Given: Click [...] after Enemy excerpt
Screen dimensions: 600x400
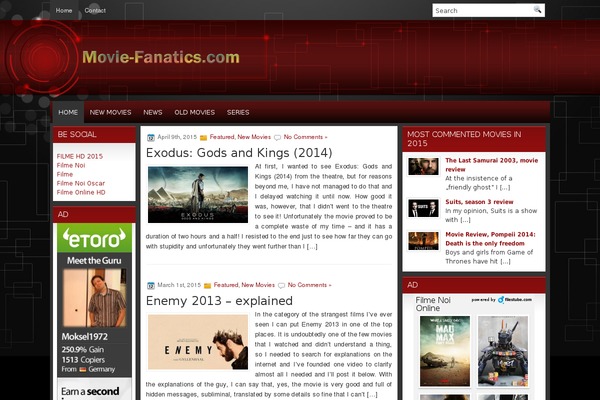Looking at the screenshot, I should point(372,394).
